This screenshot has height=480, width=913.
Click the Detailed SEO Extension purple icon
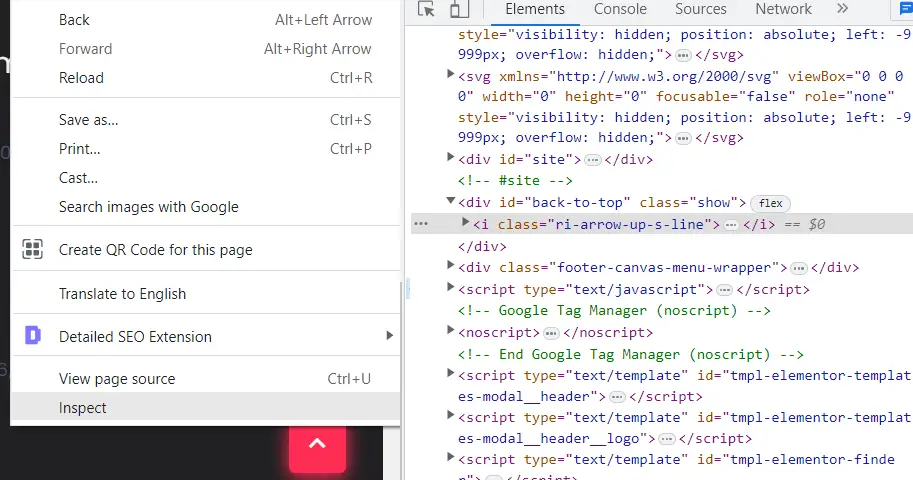(x=33, y=336)
